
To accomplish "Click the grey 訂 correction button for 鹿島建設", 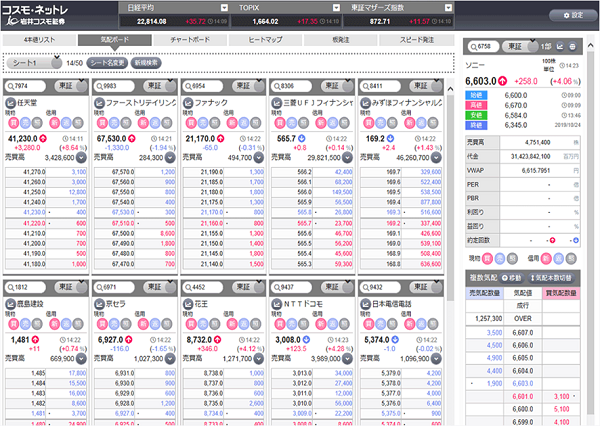I will (x=37, y=324).
